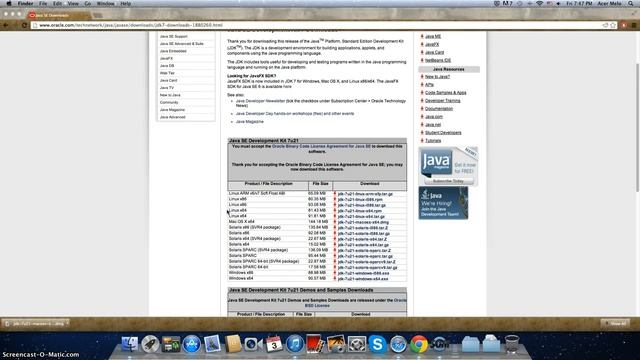Viewport: 640px width, 360px height.
Task: Open Trash in the Dock
Action: [x=511, y=344]
